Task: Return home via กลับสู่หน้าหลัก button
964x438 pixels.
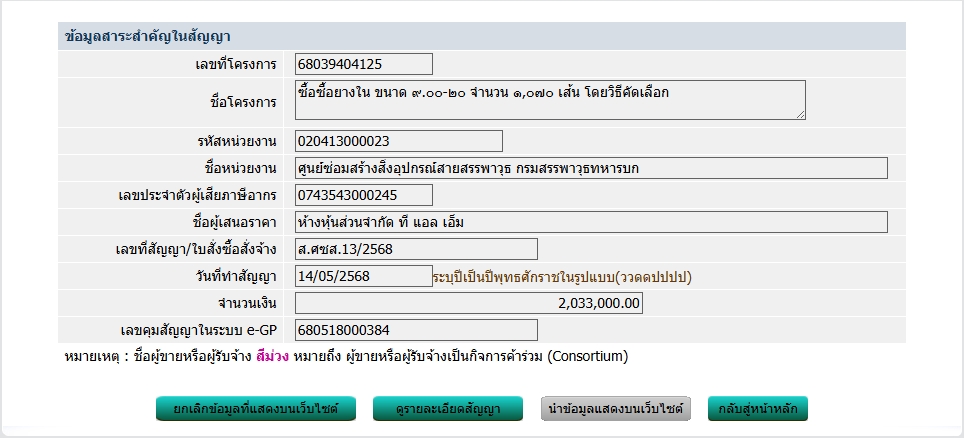Action: [757, 409]
